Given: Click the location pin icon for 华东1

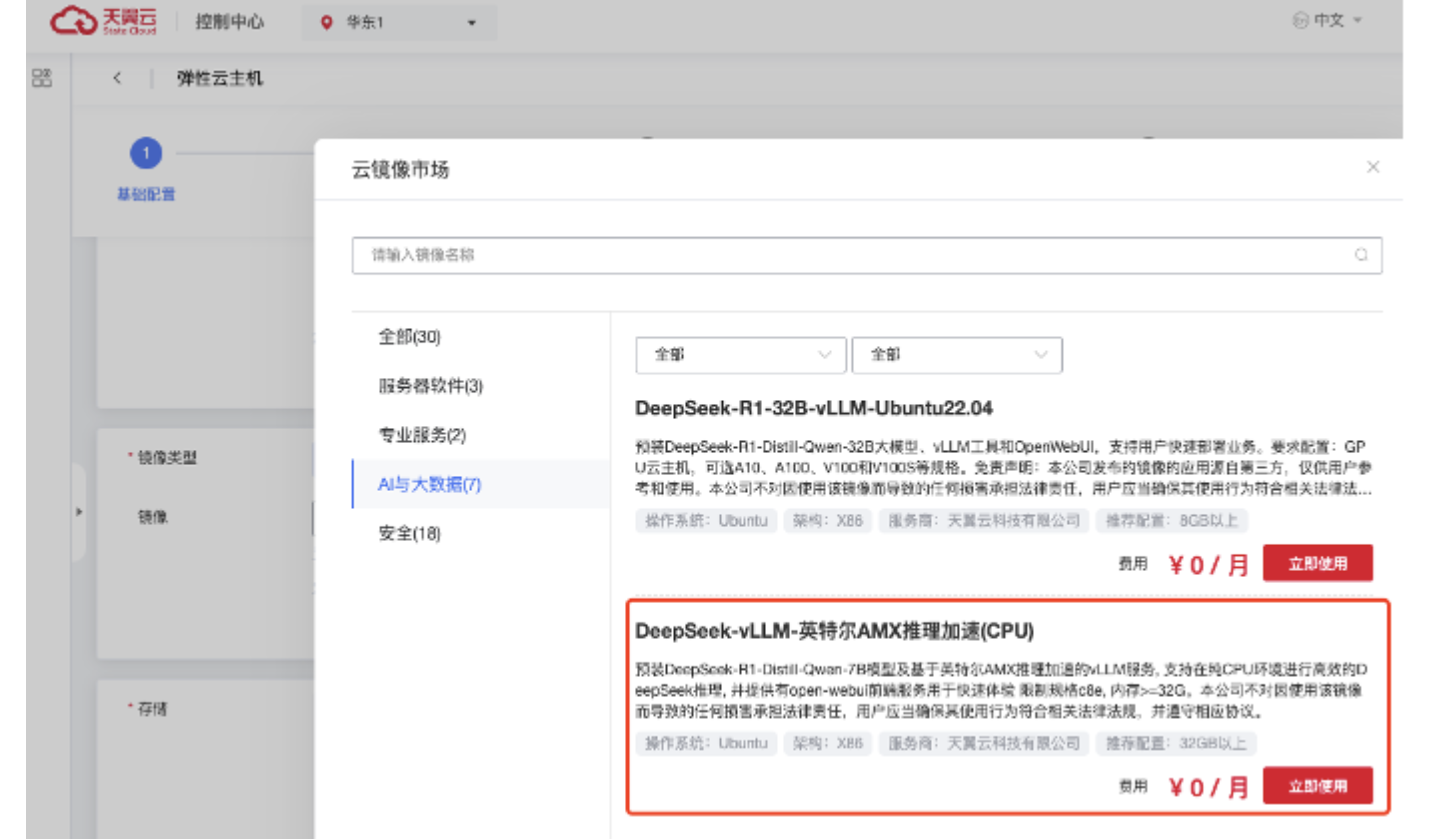Looking at the screenshot, I should pyautogui.click(x=326, y=23).
